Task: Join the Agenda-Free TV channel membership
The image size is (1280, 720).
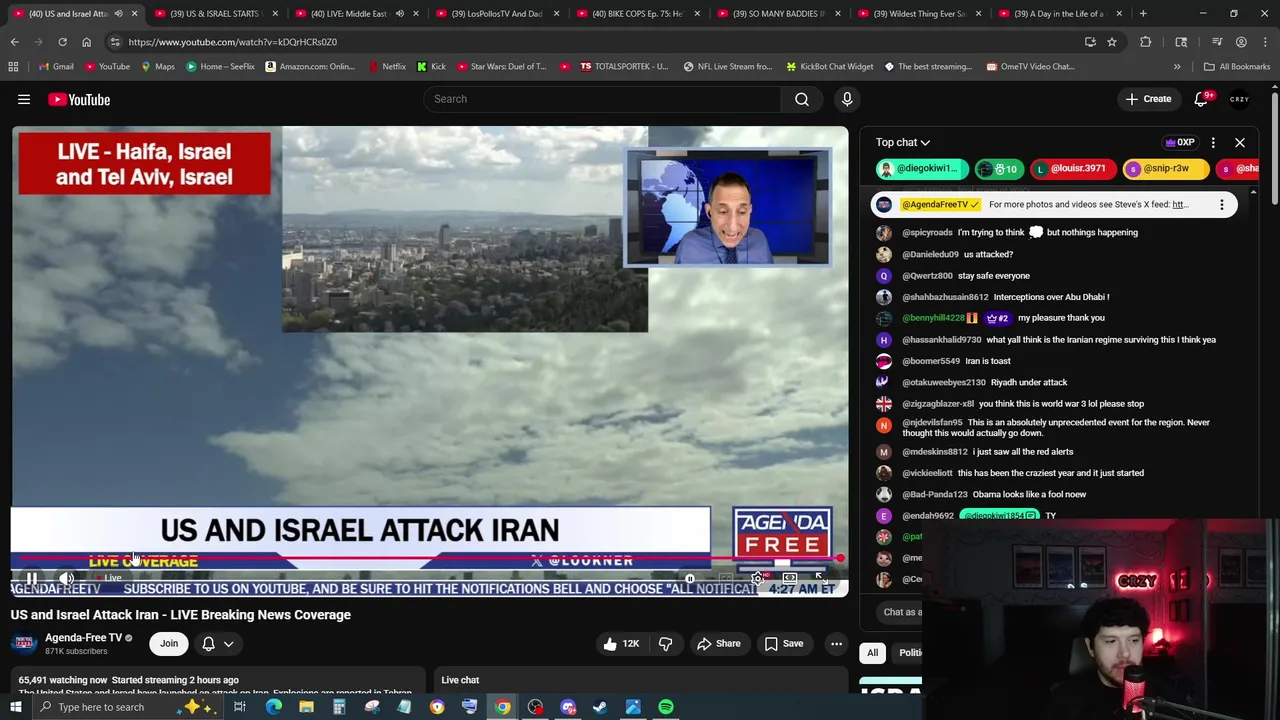Action: (x=169, y=644)
